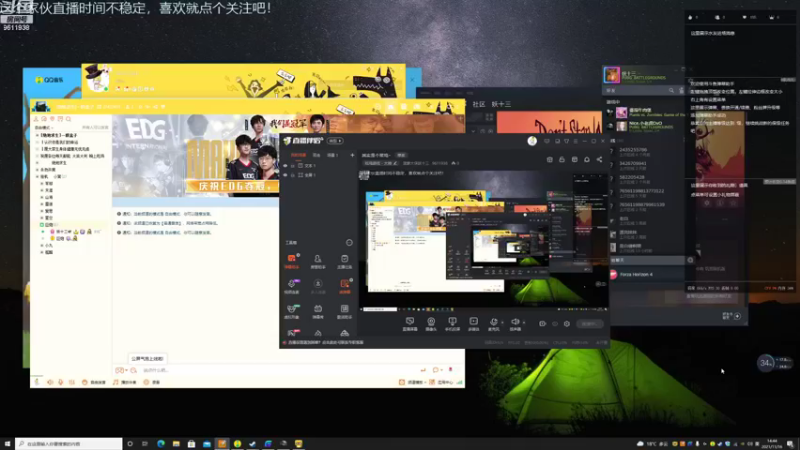Click the 庆祝EDG夺冠 banner in YY
Screen dimensions: 800x450
click(232, 186)
